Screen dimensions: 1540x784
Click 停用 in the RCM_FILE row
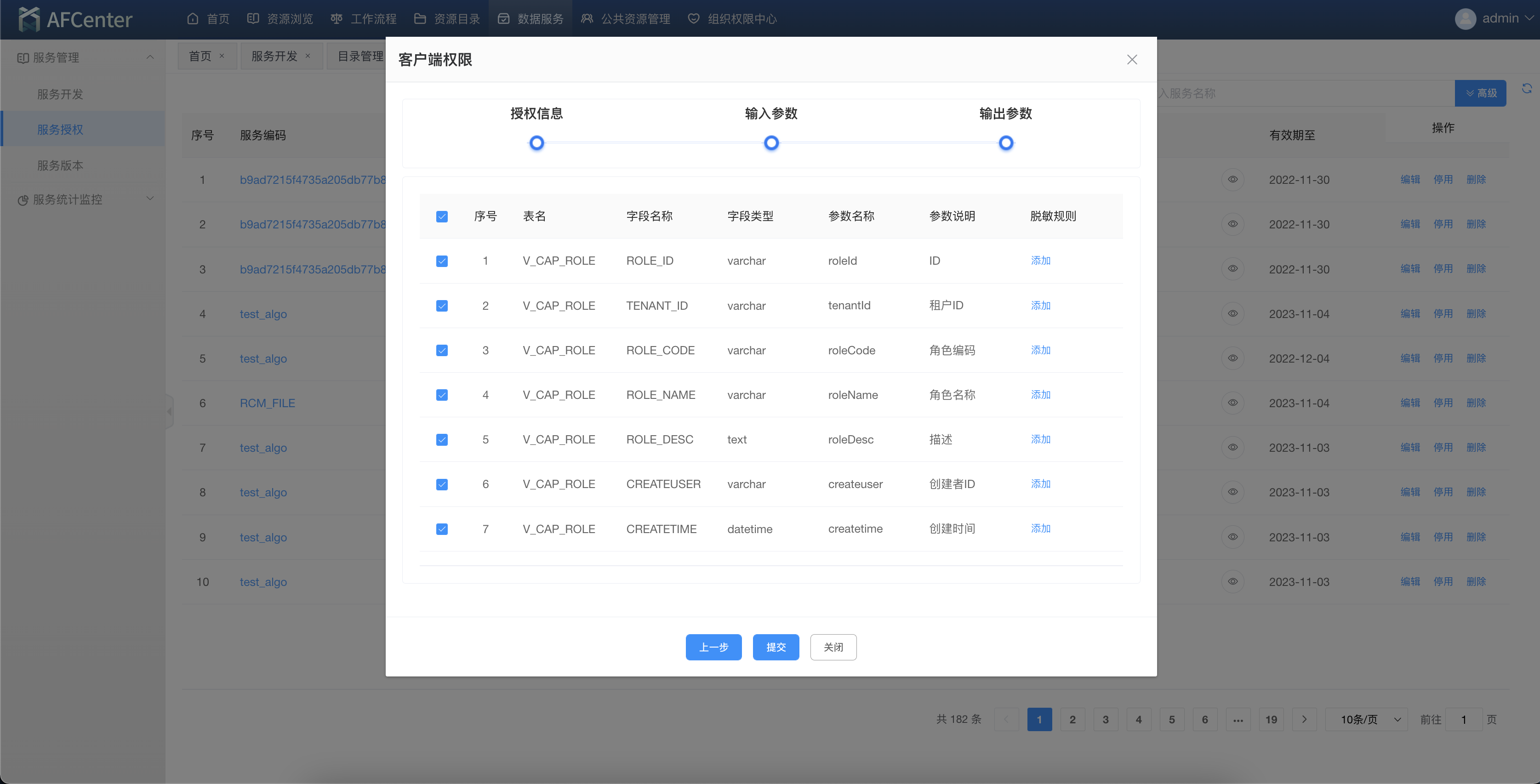[x=1443, y=403]
